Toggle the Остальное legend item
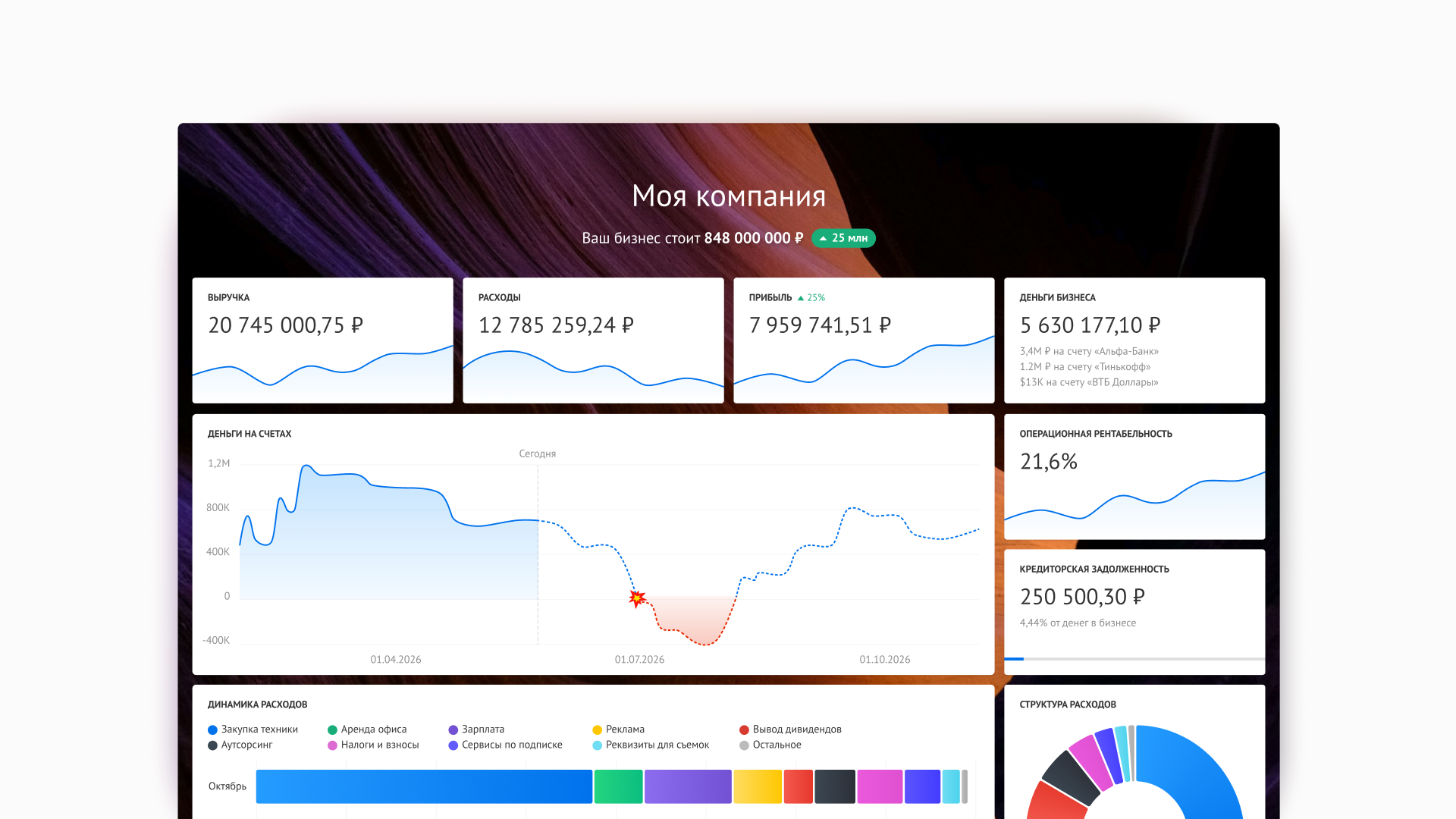 point(770,745)
